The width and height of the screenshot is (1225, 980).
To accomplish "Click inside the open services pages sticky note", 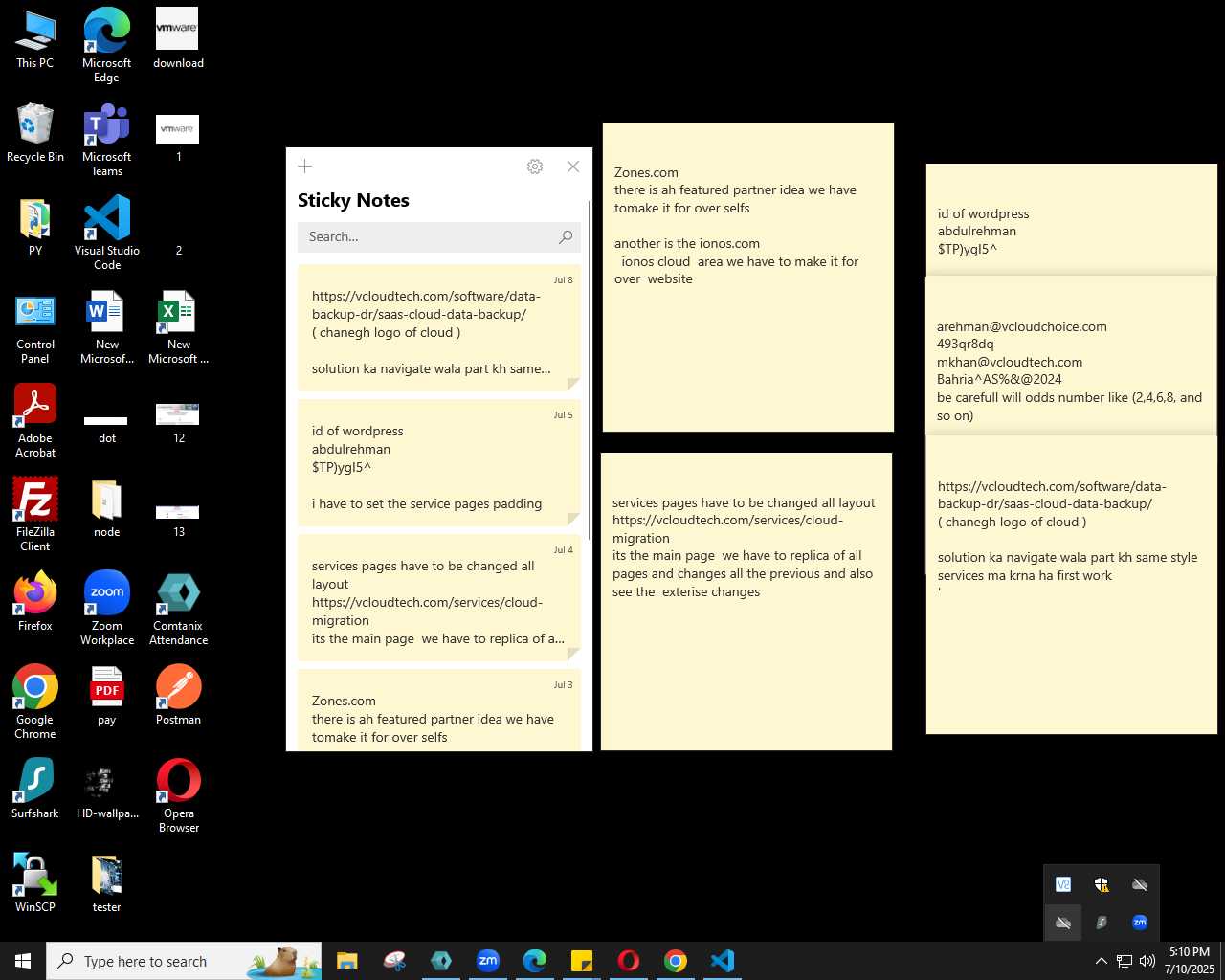I will [x=746, y=601].
